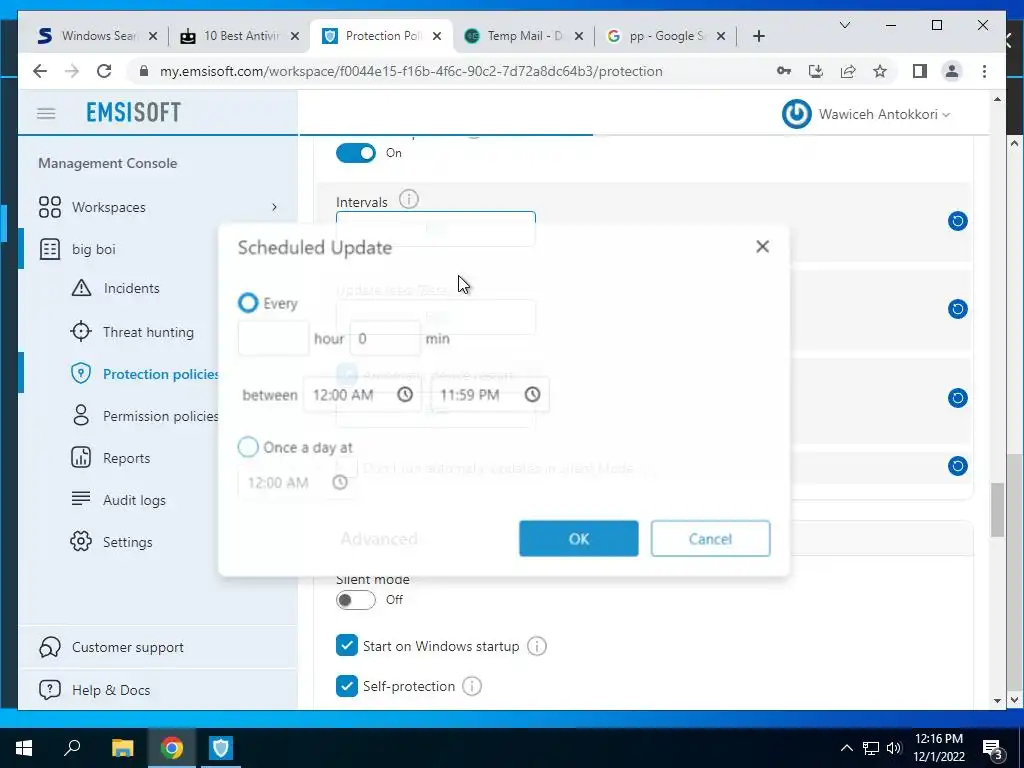Open Customer support link
The width and height of the screenshot is (1024, 768).
coord(127,647)
